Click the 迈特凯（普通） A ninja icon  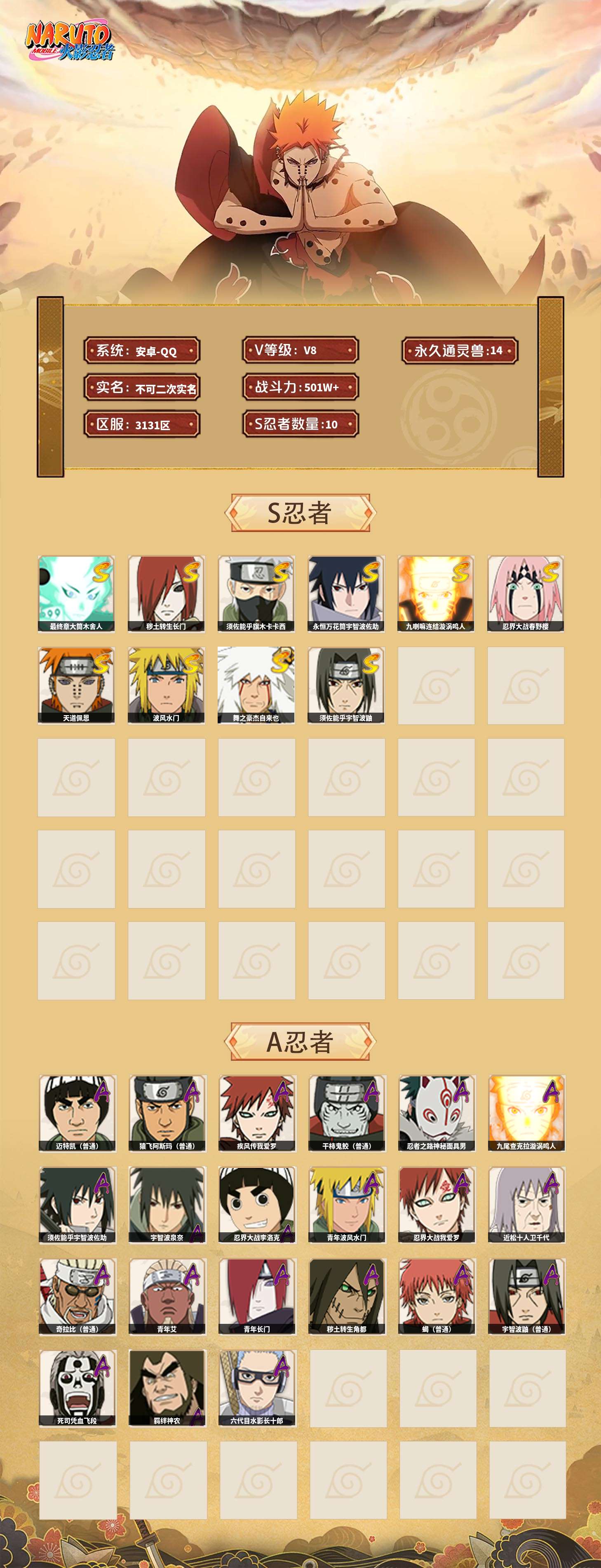77,1113
